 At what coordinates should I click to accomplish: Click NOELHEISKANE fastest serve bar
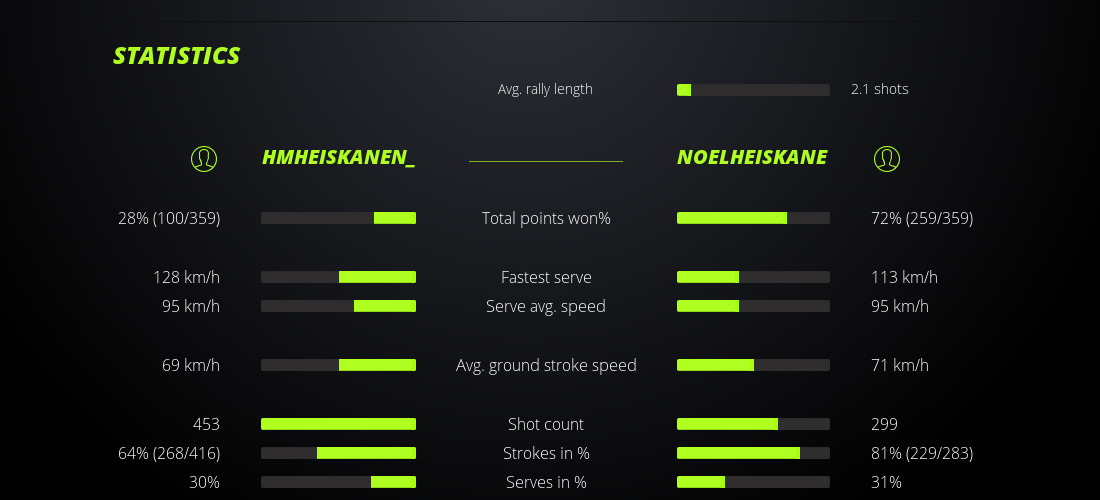coord(753,277)
